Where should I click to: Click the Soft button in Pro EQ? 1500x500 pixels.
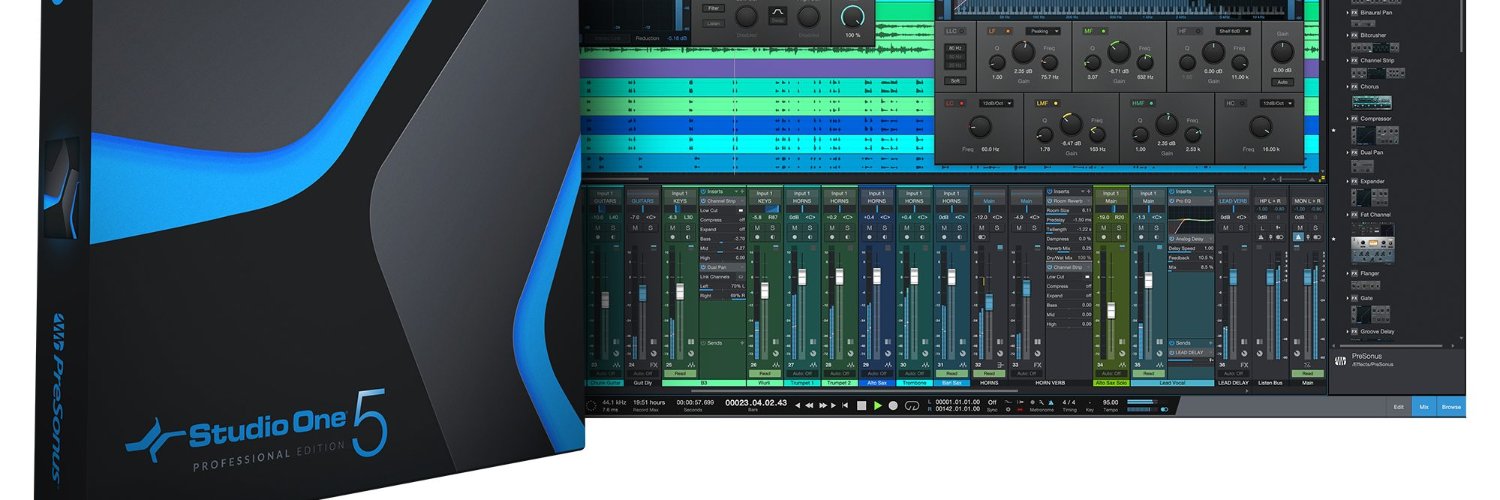point(955,80)
